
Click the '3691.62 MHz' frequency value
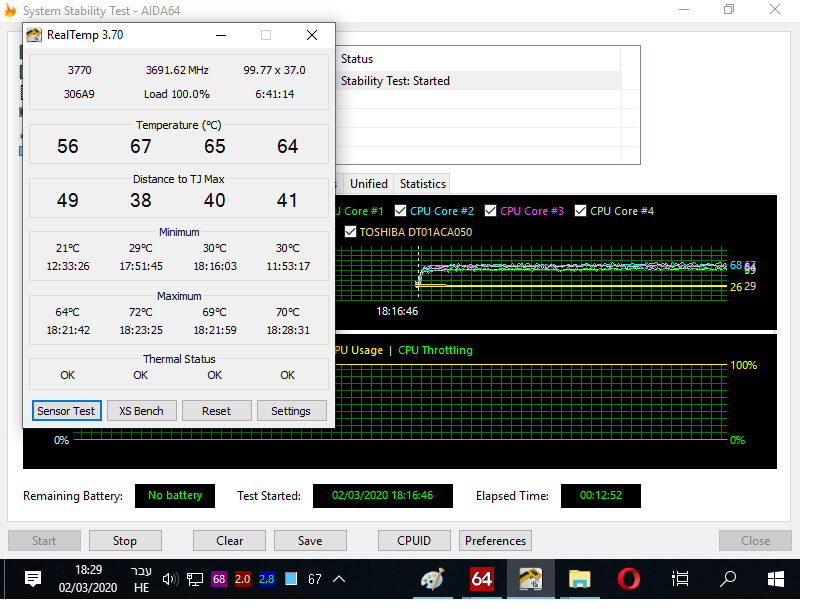[177, 70]
